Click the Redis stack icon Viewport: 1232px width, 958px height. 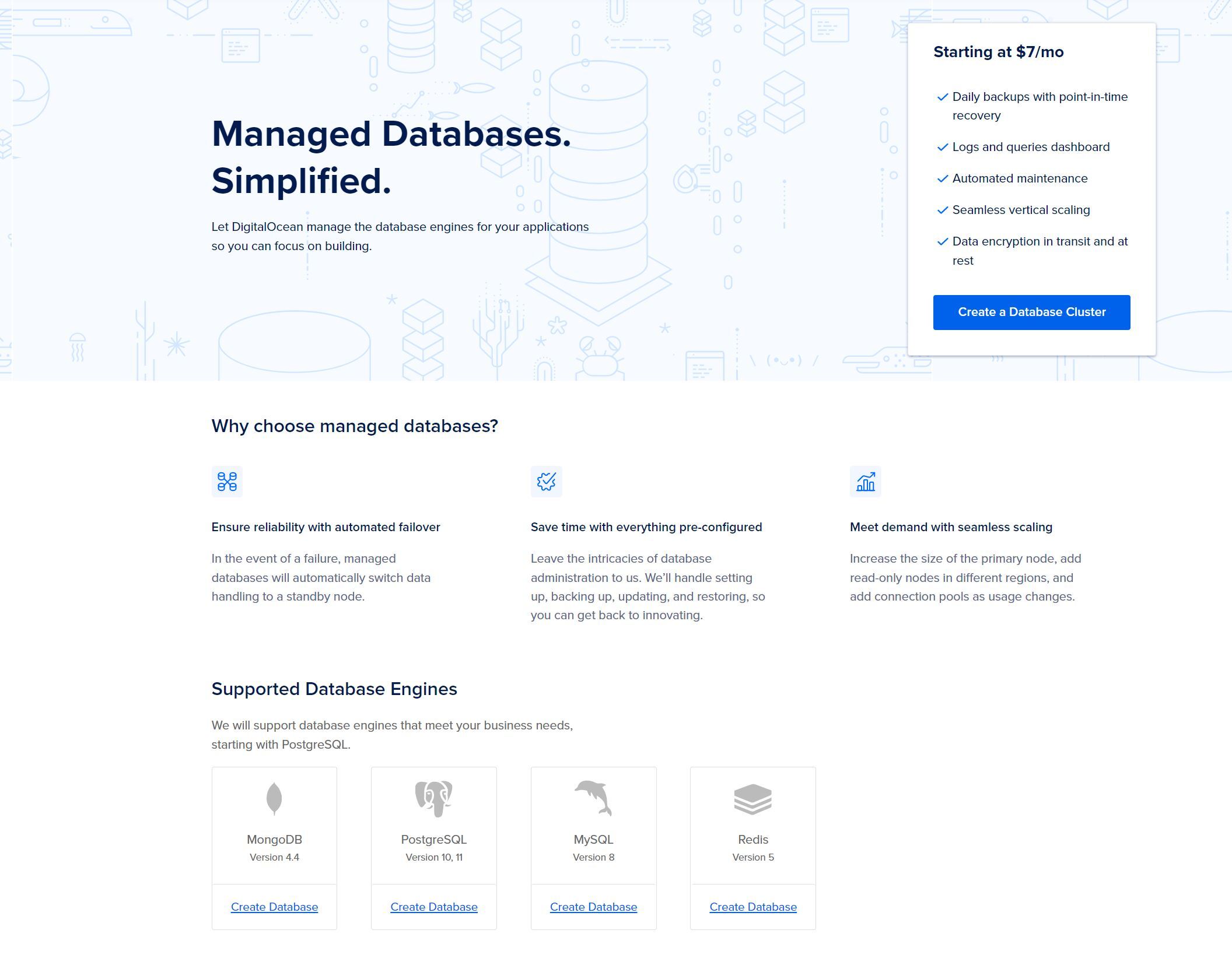[x=753, y=799]
